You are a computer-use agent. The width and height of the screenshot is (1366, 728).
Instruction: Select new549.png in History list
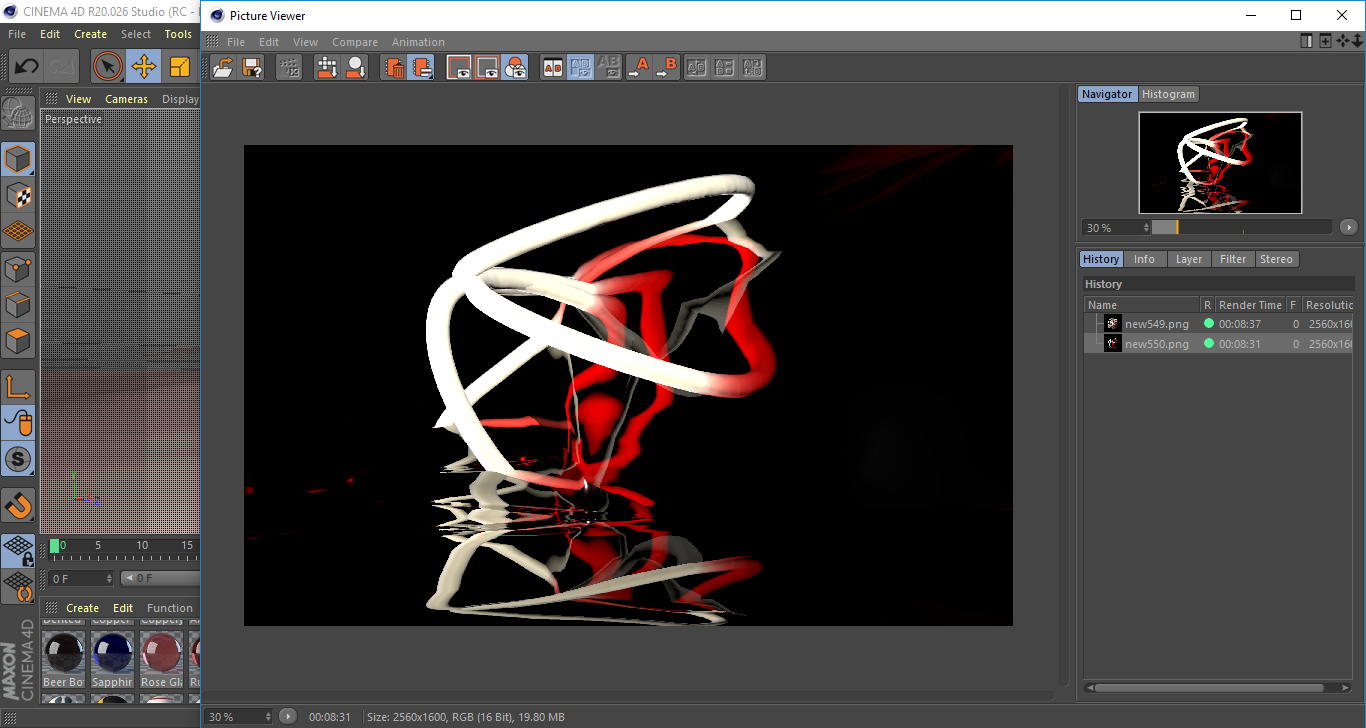[x=1219, y=324]
